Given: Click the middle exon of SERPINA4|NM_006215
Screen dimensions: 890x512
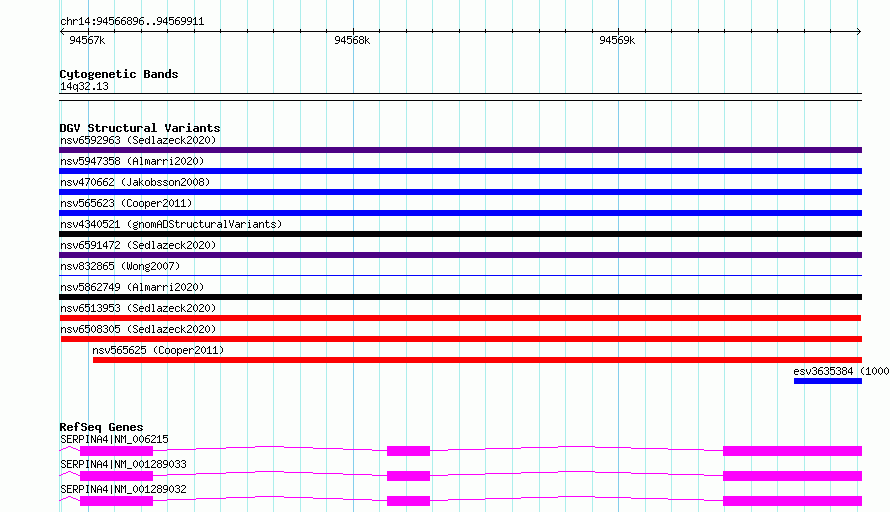Looking at the screenshot, I should point(408,451).
